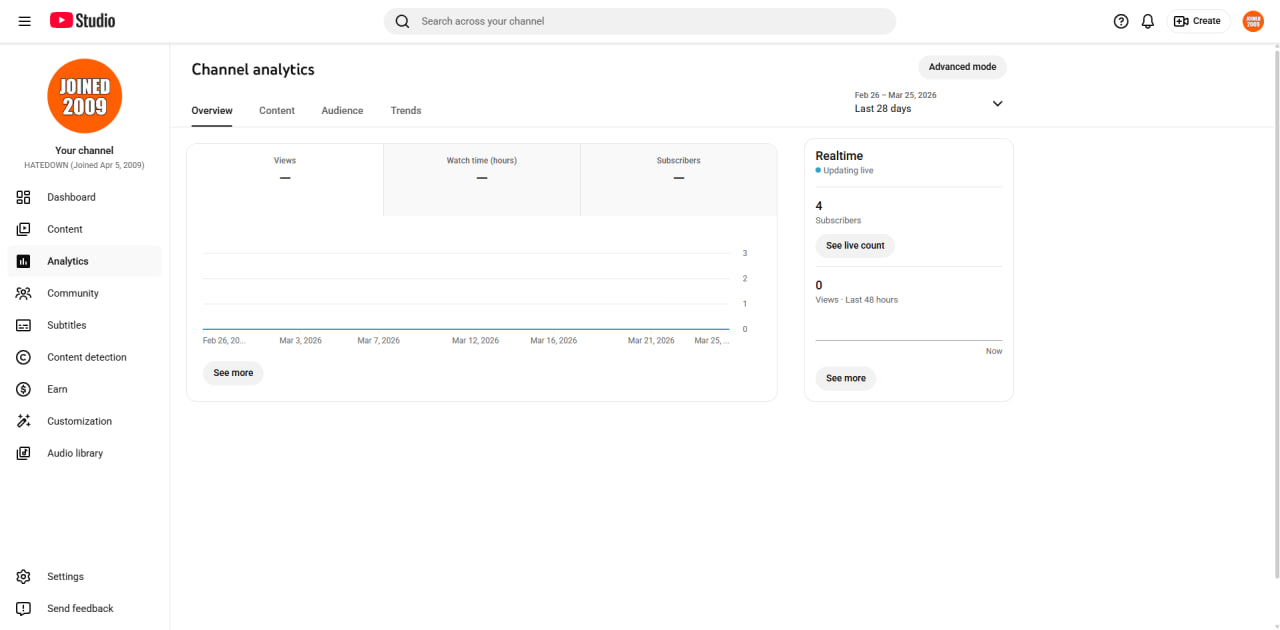
Task: Select the Subscribers metric card
Action: 679,180
